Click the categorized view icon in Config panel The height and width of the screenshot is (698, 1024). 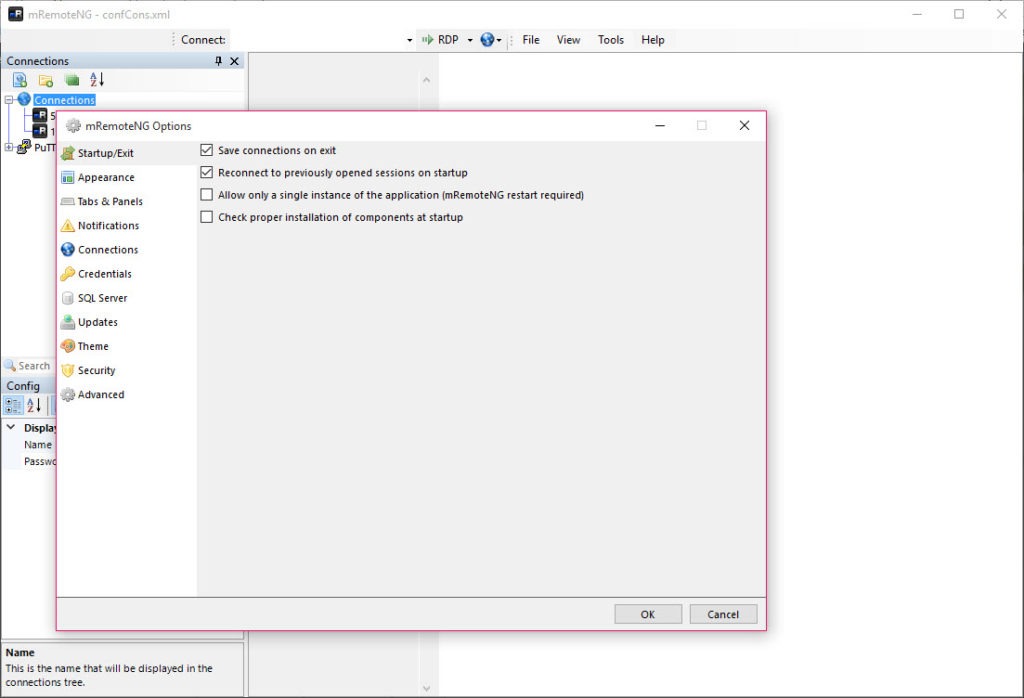12,405
